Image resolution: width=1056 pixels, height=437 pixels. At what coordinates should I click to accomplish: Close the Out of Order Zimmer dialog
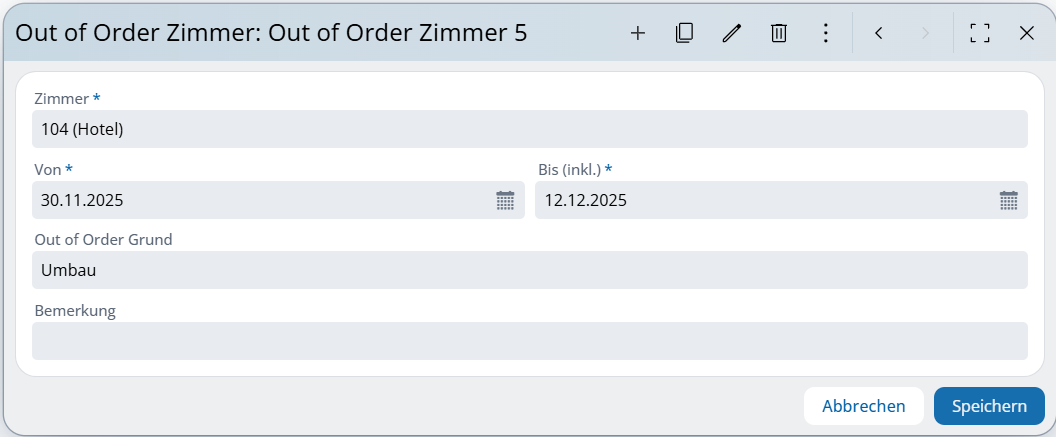[1026, 33]
